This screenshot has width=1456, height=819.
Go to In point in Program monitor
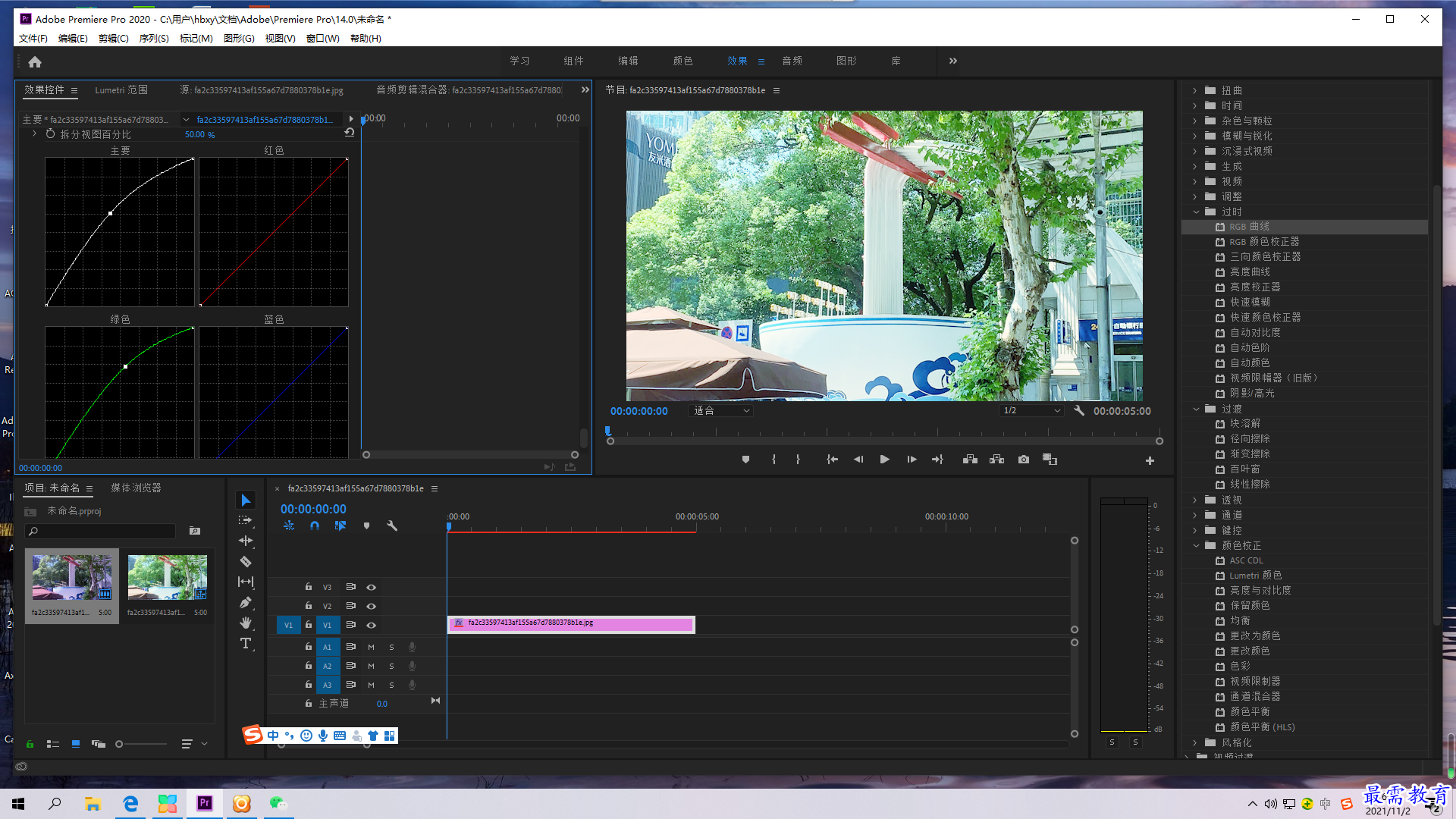[x=833, y=460]
